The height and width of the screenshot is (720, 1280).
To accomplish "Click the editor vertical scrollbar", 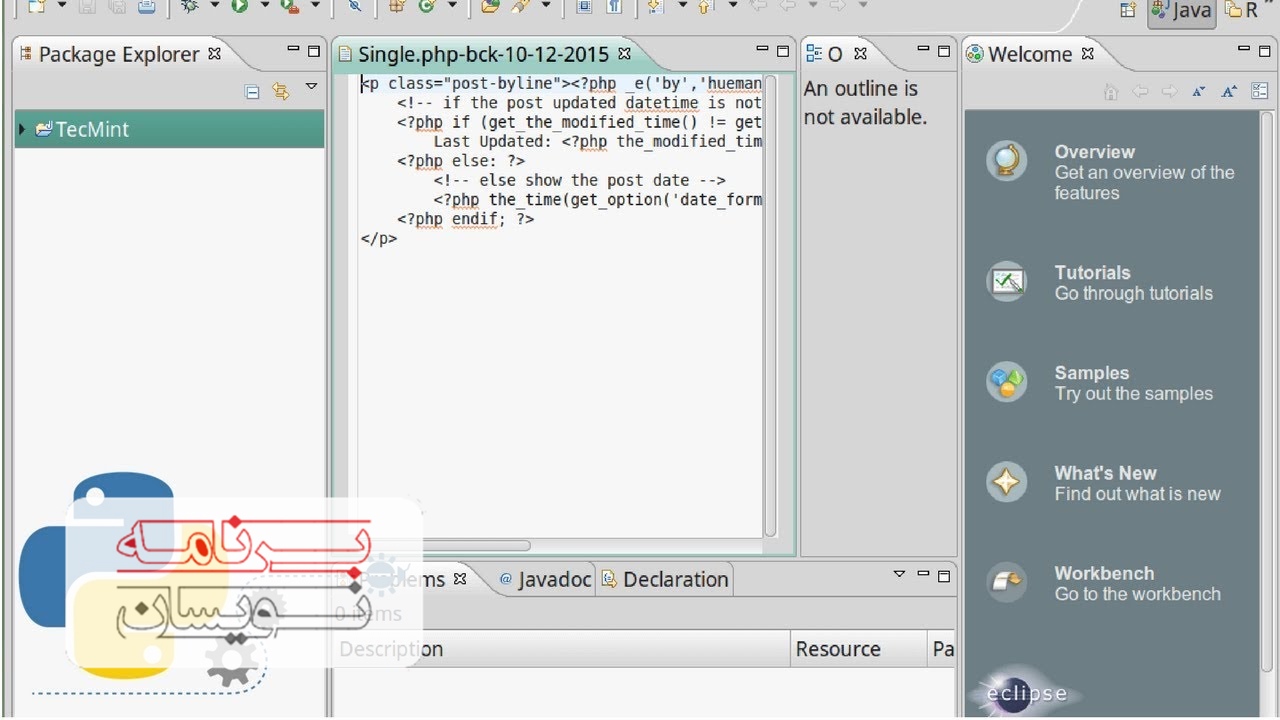I will coord(770,300).
